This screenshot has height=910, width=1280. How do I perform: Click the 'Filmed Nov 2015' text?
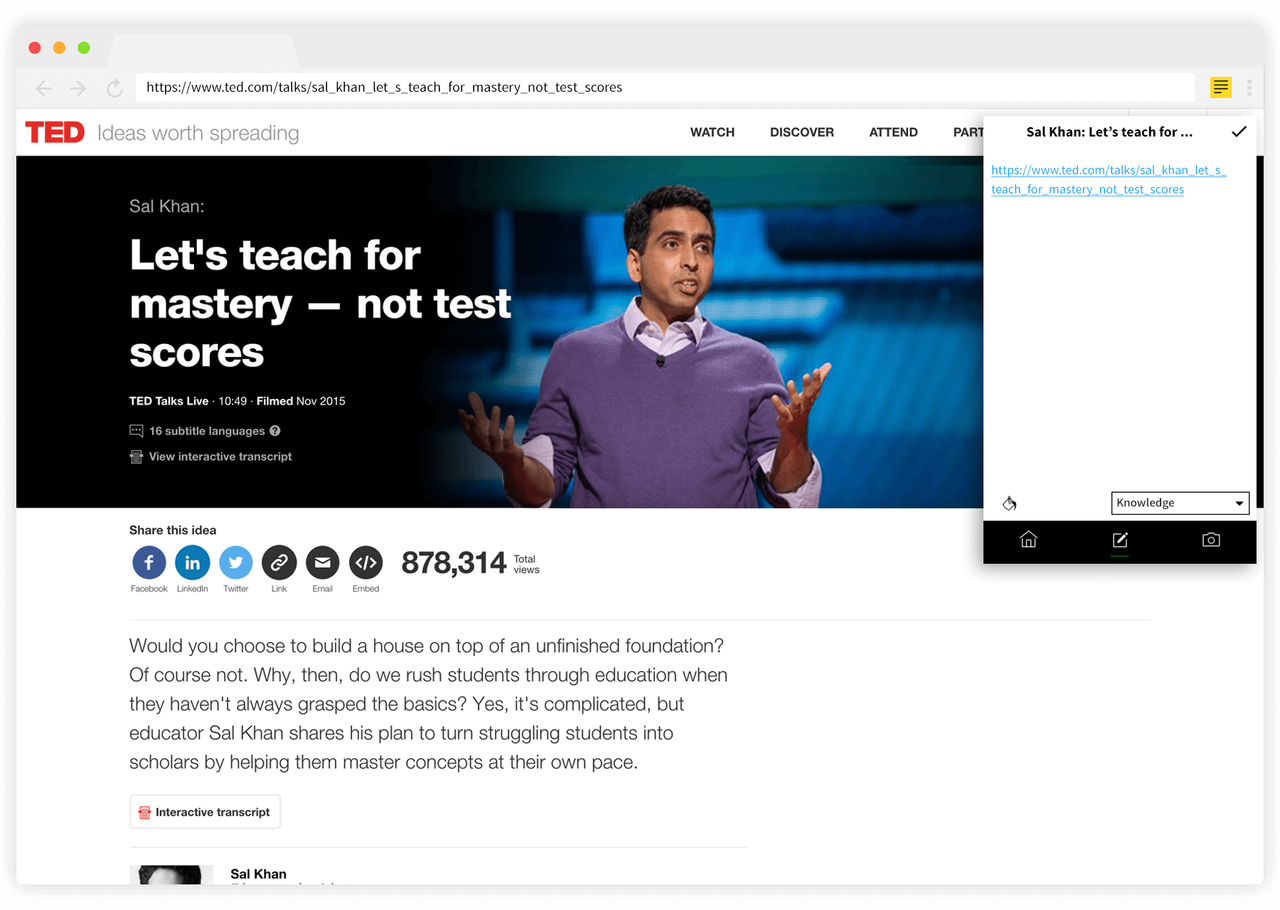[x=301, y=401]
